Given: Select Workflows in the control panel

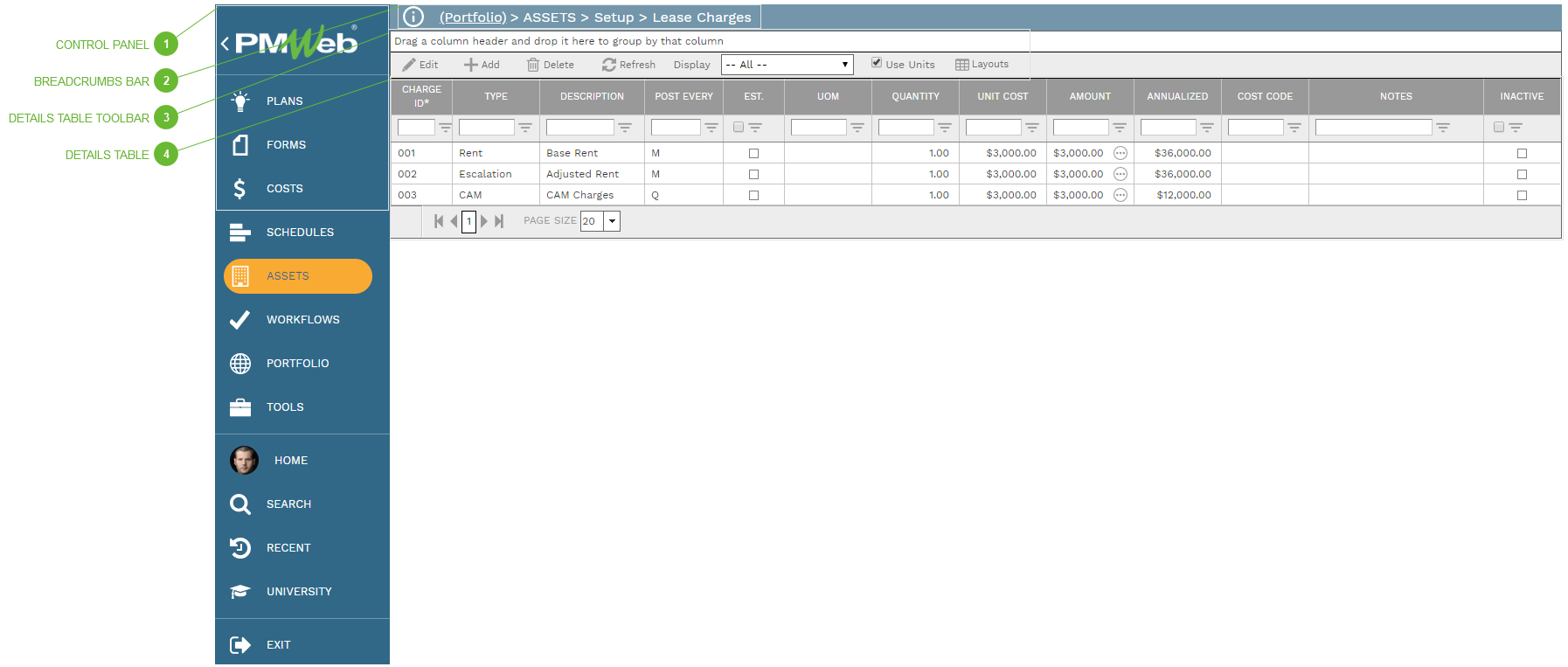Looking at the screenshot, I should pyautogui.click(x=302, y=320).
